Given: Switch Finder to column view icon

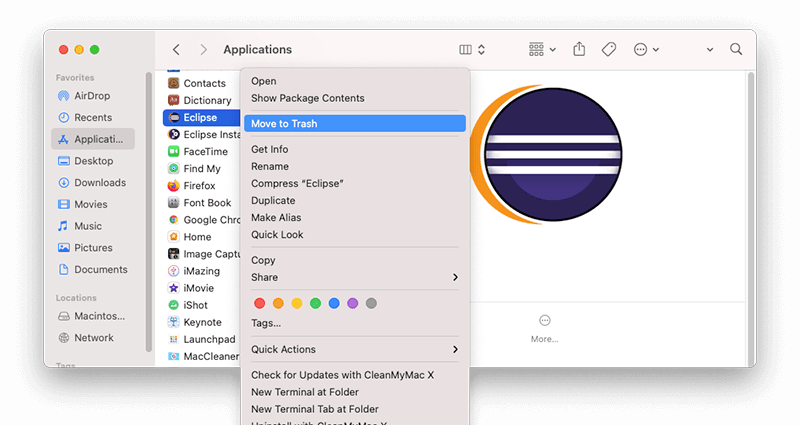Looking at the screenshot, I should (x=465, y=49).
